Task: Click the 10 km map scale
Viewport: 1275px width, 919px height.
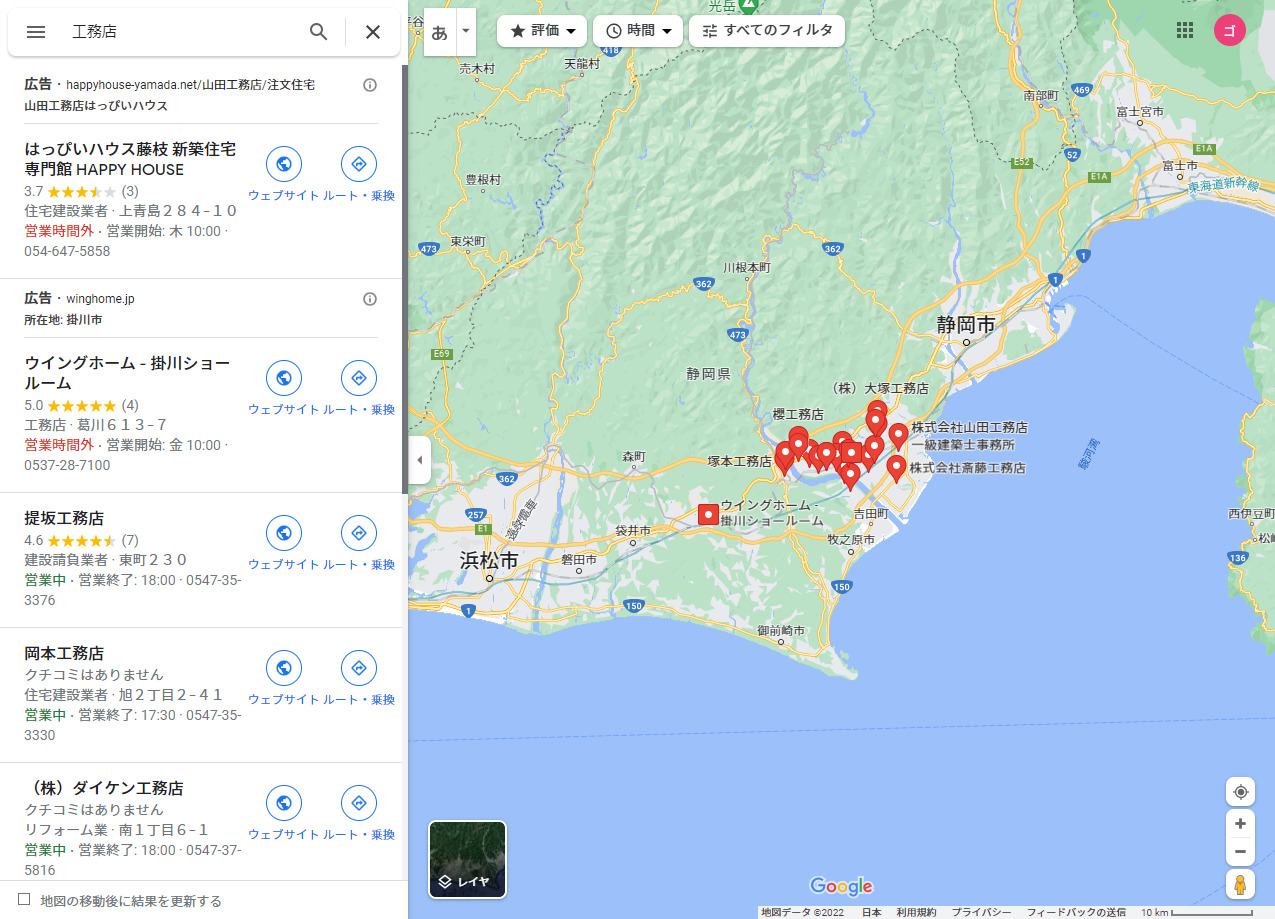Action: (x=1197, y=912)
